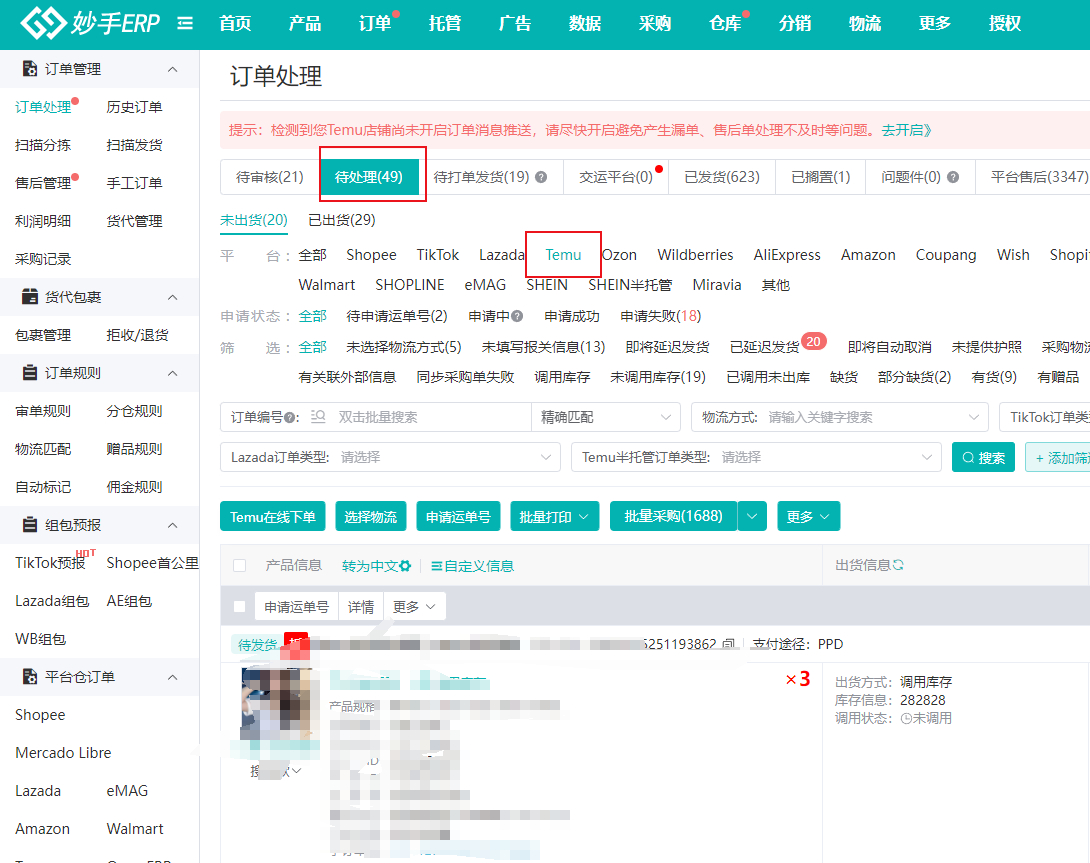Open the Temu半托管订单类型 dropdown
This screenshot has width=1090, height=863.
point(756,457)
